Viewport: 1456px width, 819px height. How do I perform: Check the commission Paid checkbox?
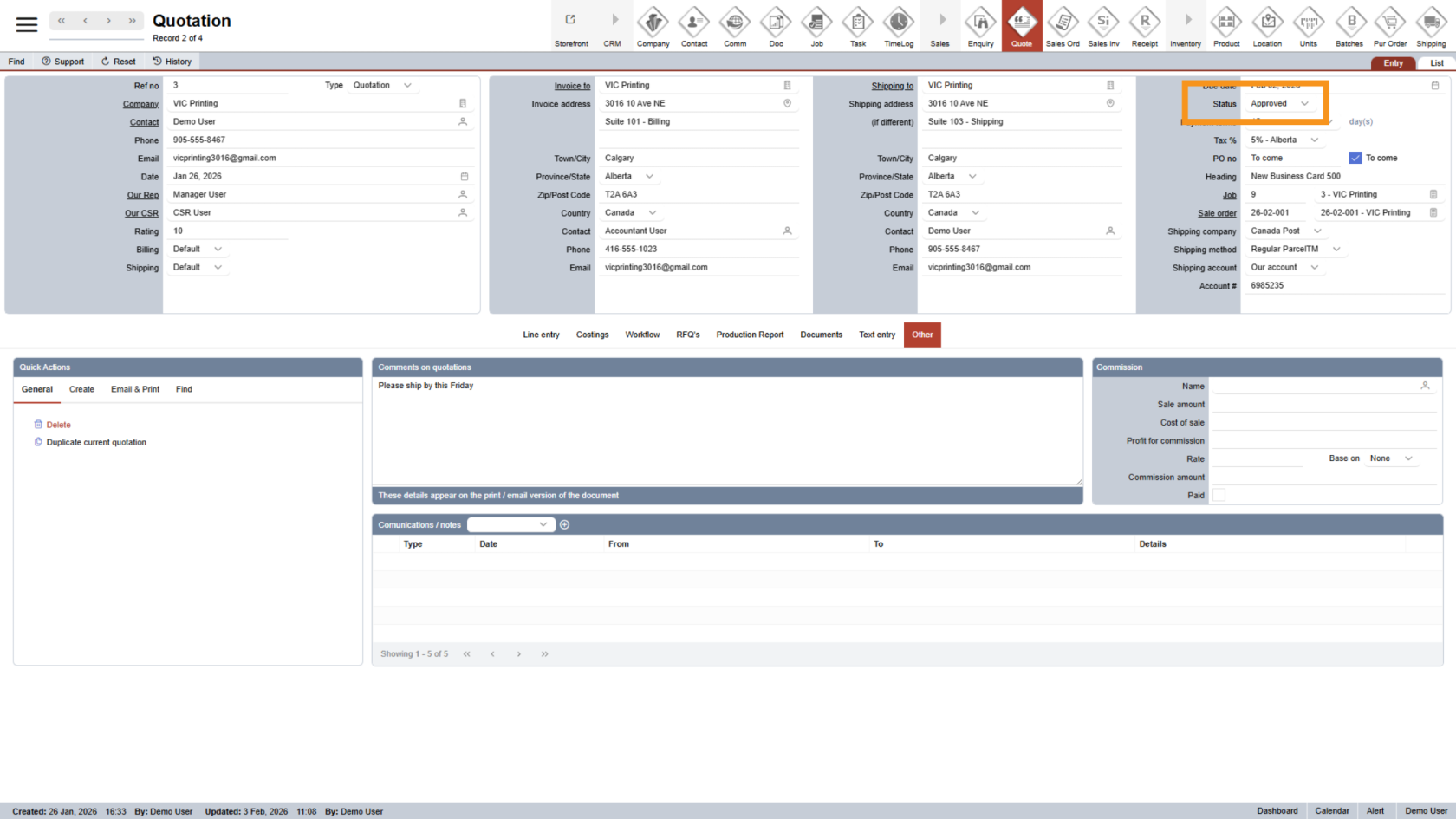pyautogui.click(x=1219, y=495)
